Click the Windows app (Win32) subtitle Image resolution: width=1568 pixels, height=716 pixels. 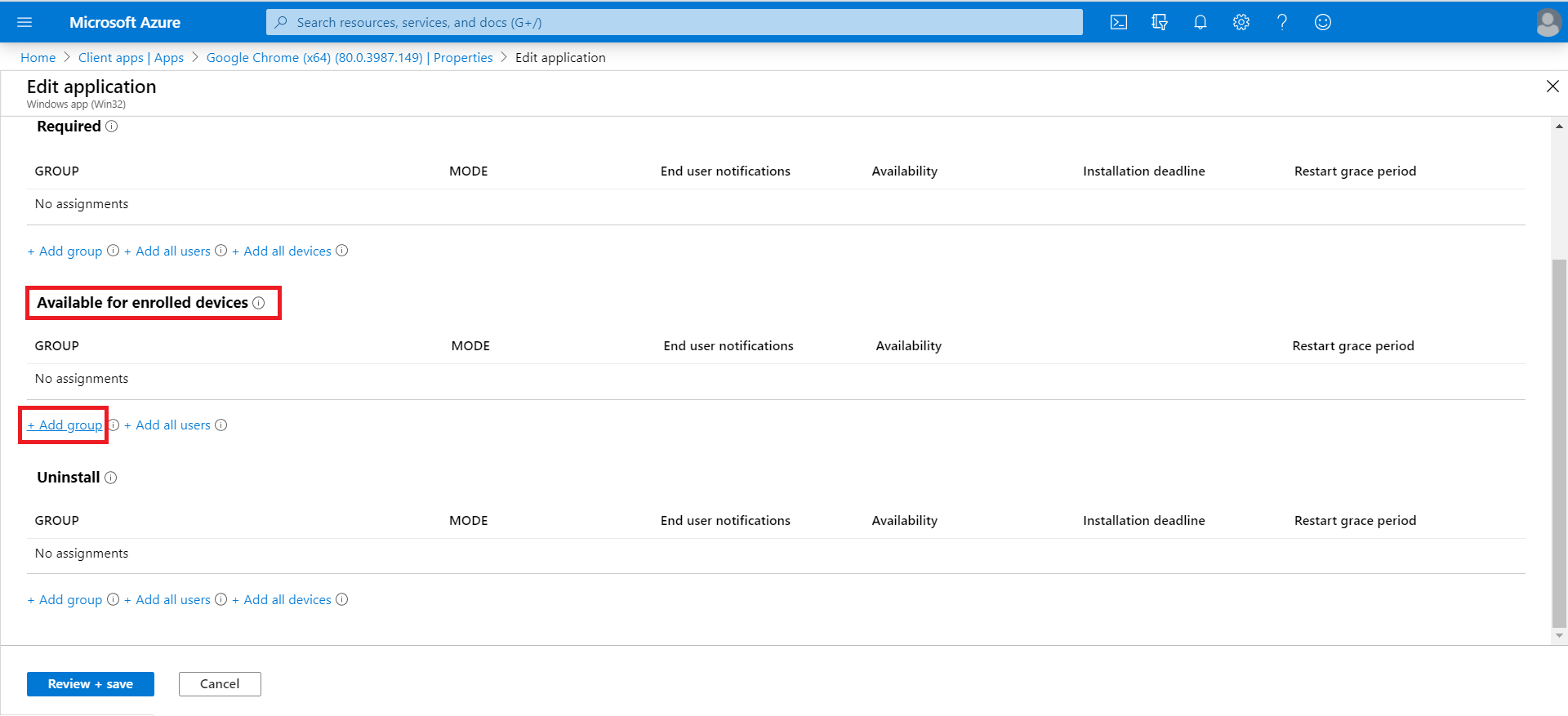tap(76, 105)
